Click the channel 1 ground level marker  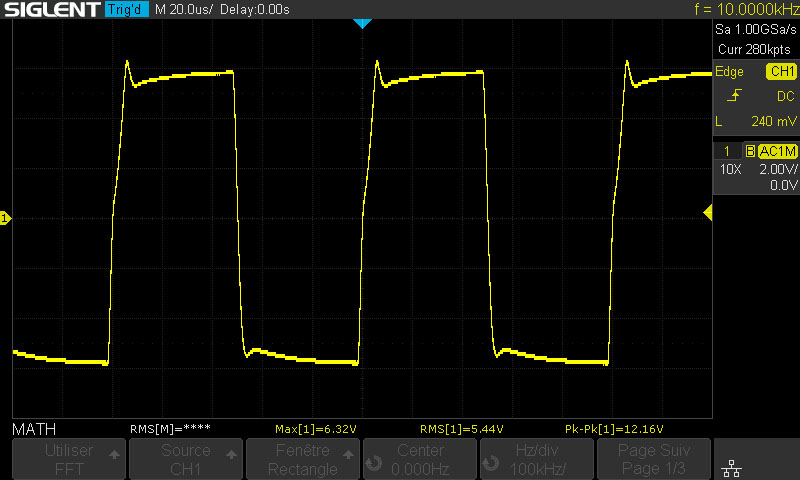(5, 218)
